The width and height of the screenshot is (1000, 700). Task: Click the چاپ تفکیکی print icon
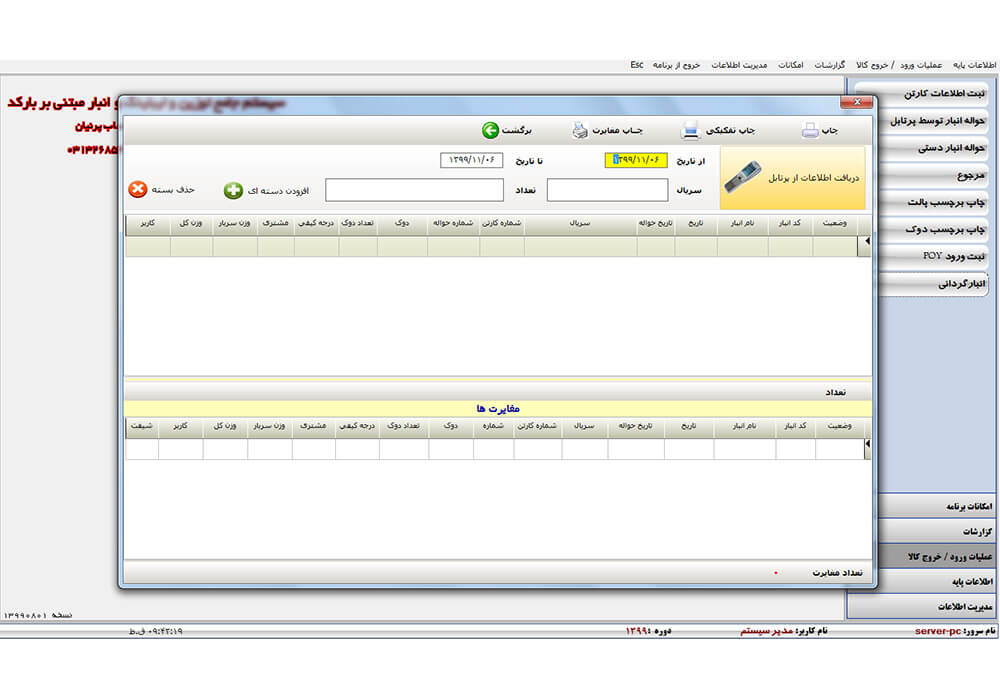pos(689,130)
